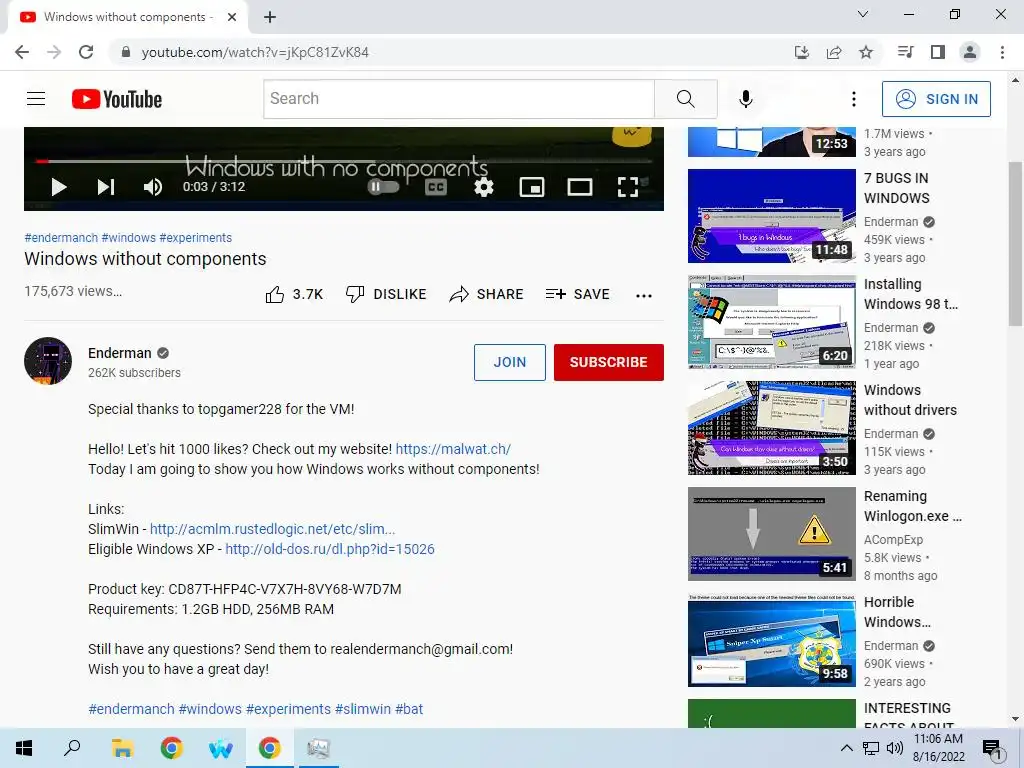Switch to theater mode
Image resolution: width=1024 pixels, height=768 pixels.
[580, 187]
